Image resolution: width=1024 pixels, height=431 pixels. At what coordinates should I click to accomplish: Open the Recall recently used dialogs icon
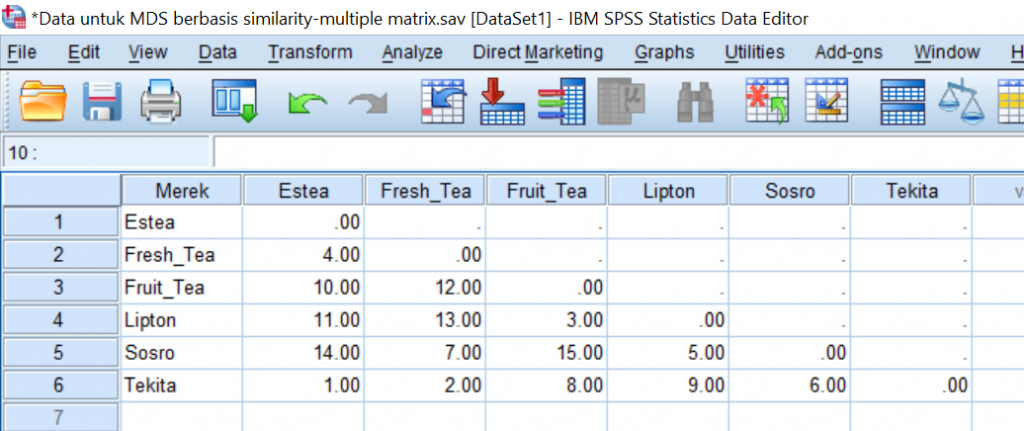tap(235, 101)
